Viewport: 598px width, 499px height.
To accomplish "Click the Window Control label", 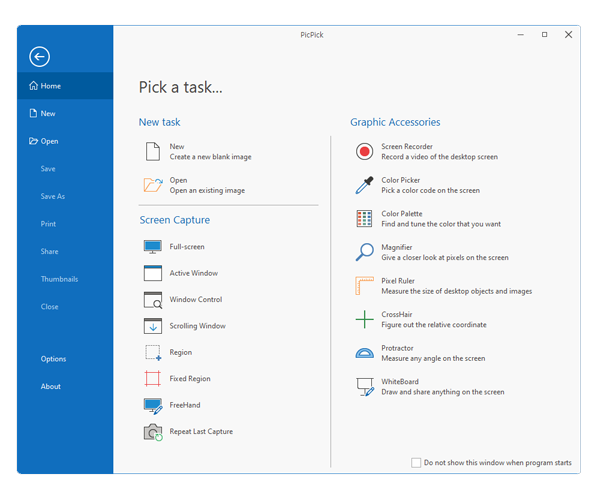I will [x=196, y=299].
